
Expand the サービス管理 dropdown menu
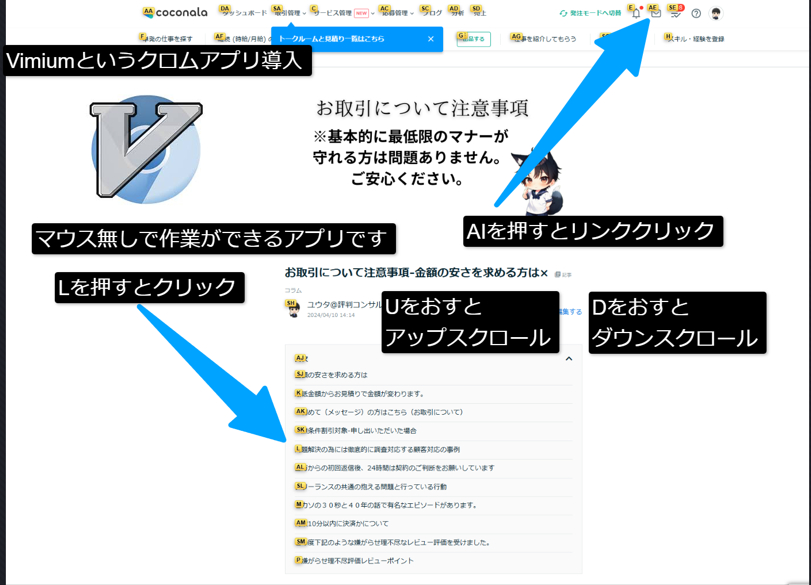336,11
